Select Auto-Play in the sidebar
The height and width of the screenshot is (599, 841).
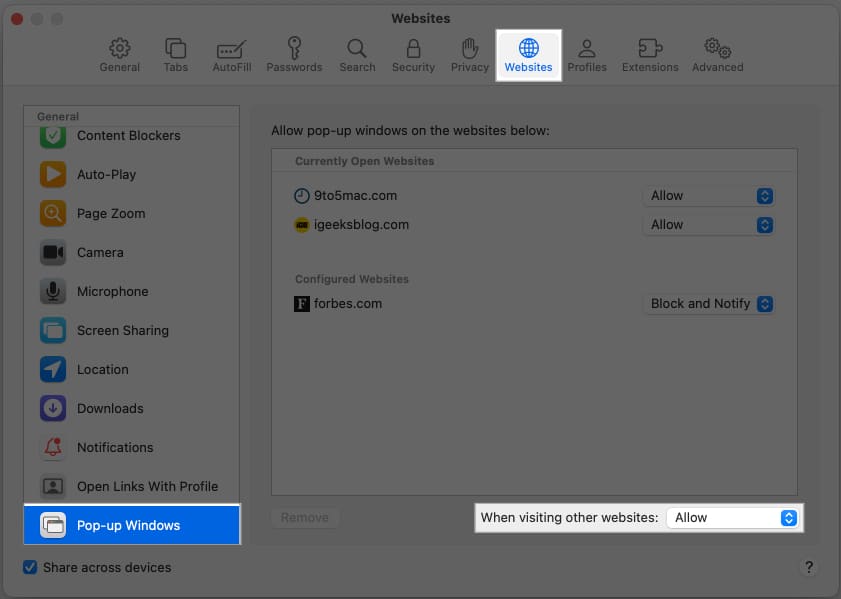click(132, 174)
